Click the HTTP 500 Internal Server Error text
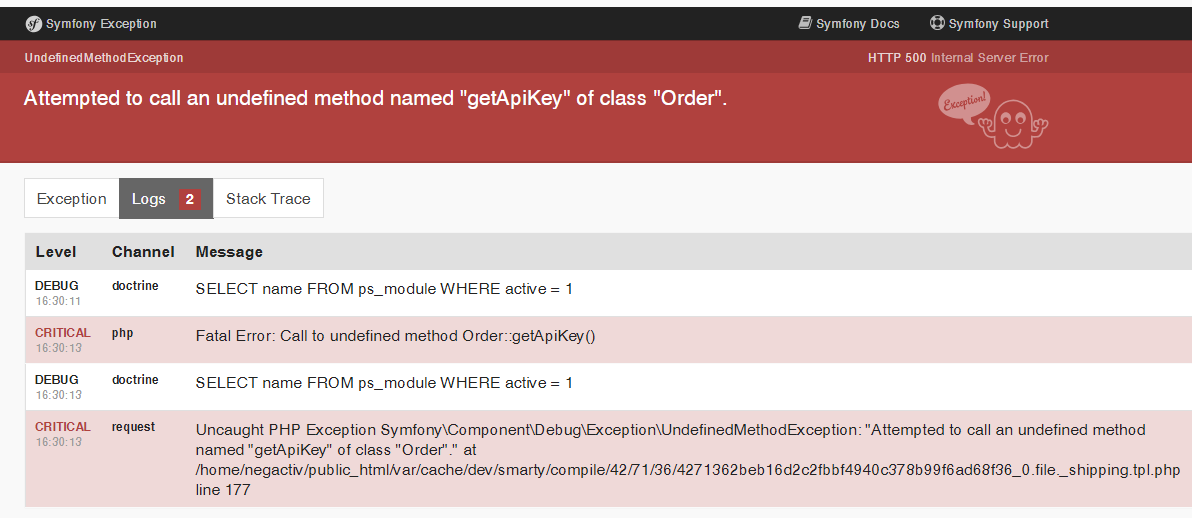1192x518 pixels. point(958,58)
